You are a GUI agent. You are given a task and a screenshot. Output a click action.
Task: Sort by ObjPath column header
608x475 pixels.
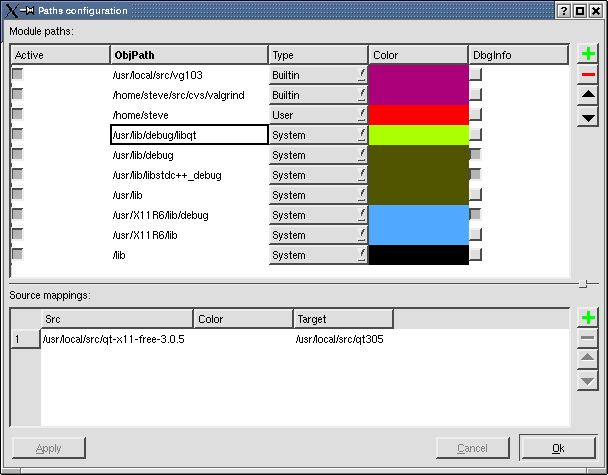[188, 54]
